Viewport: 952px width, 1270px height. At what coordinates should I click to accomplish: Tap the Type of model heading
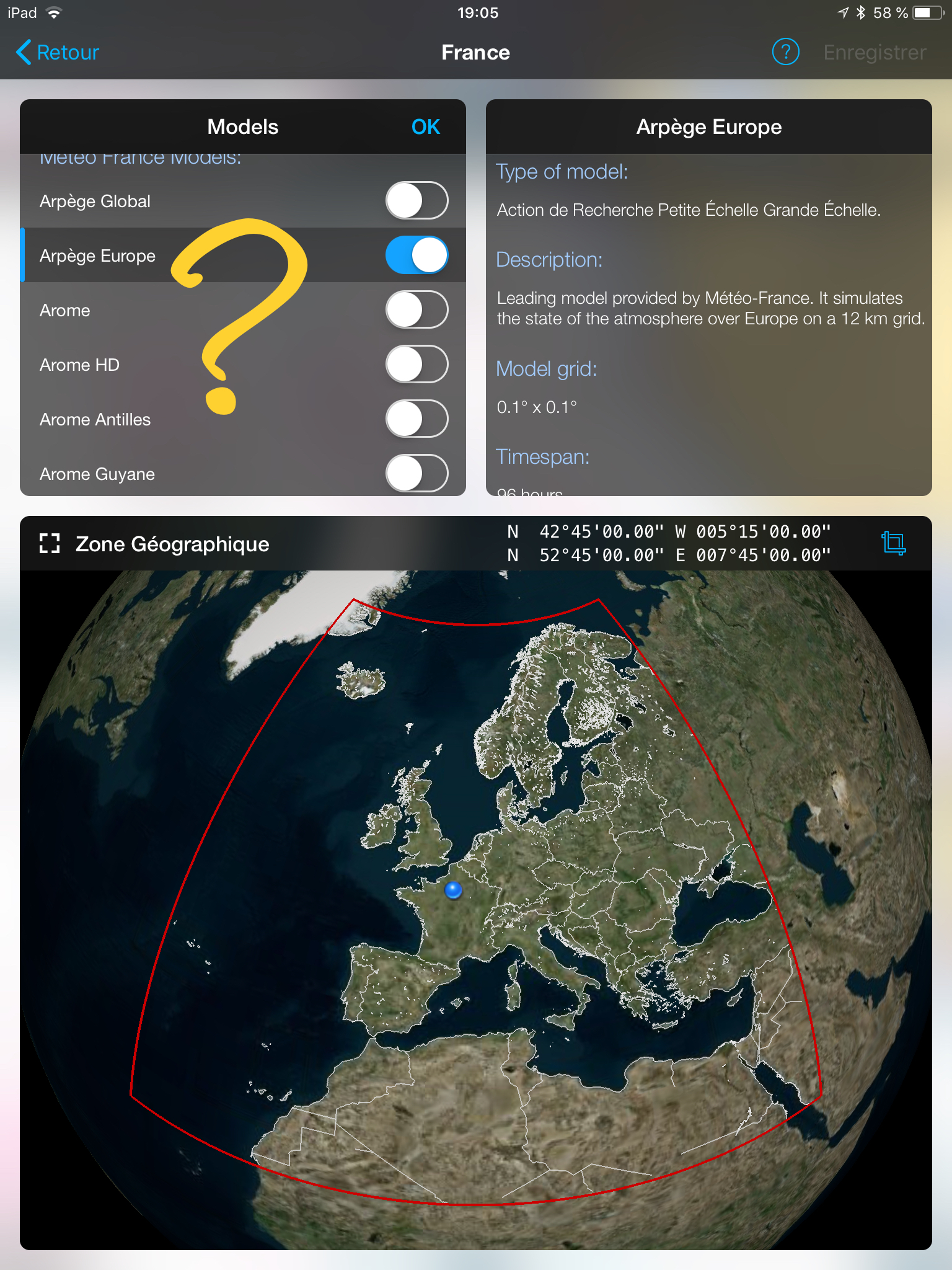click(562, 172)
